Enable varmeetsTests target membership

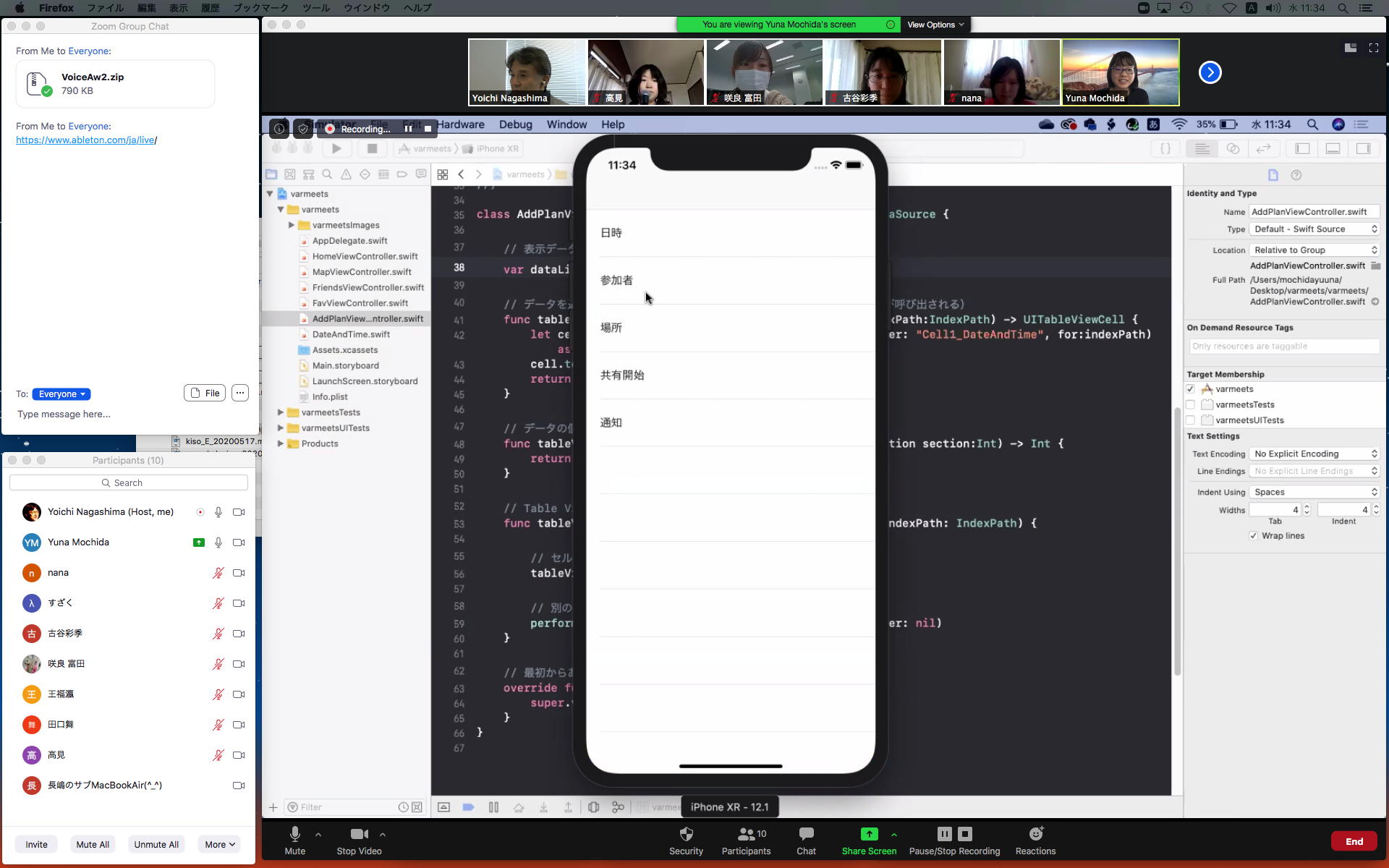[x=1190, y=404]
